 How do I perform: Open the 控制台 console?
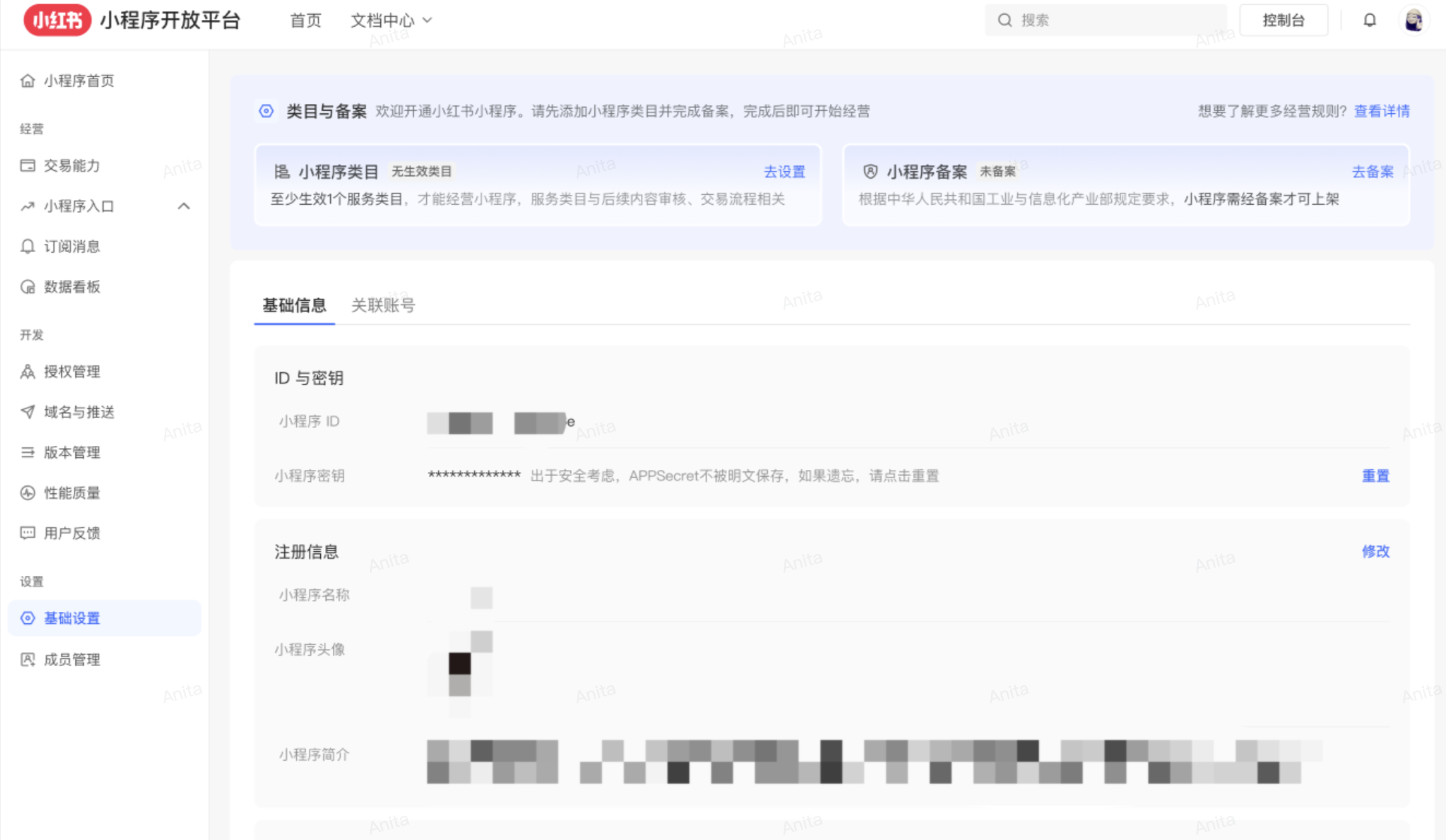[x=1283, y=19]
